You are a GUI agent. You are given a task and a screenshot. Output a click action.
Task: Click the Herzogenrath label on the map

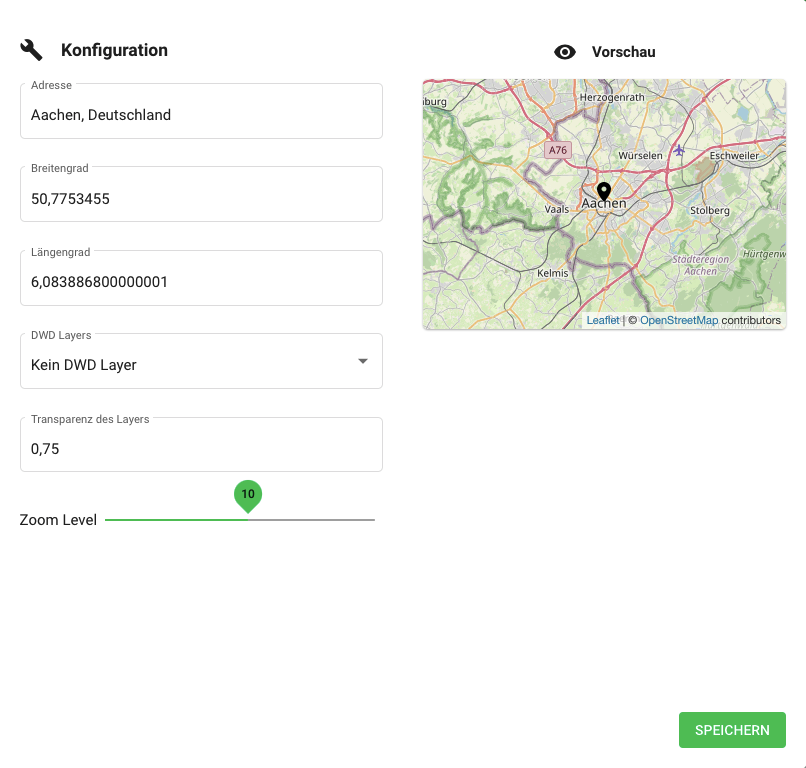coord(613,97)
